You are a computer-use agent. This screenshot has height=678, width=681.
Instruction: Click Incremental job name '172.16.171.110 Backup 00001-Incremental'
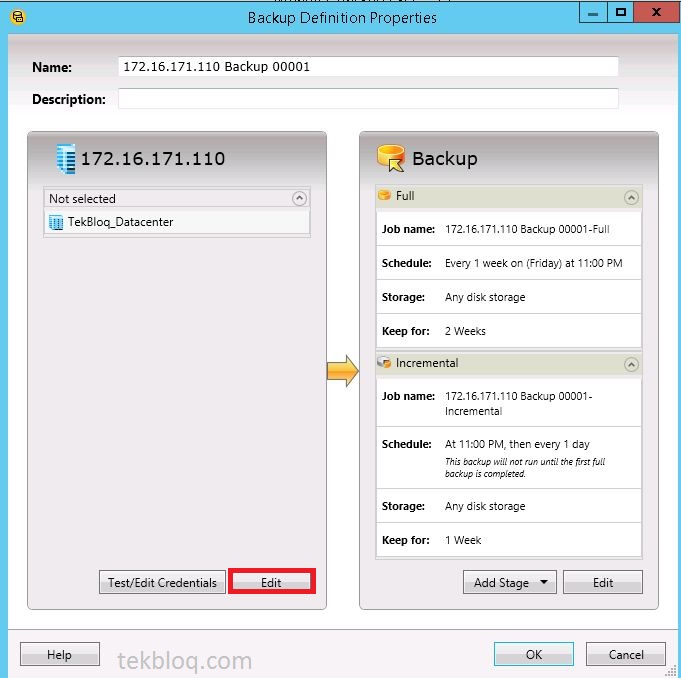point(518,403)
